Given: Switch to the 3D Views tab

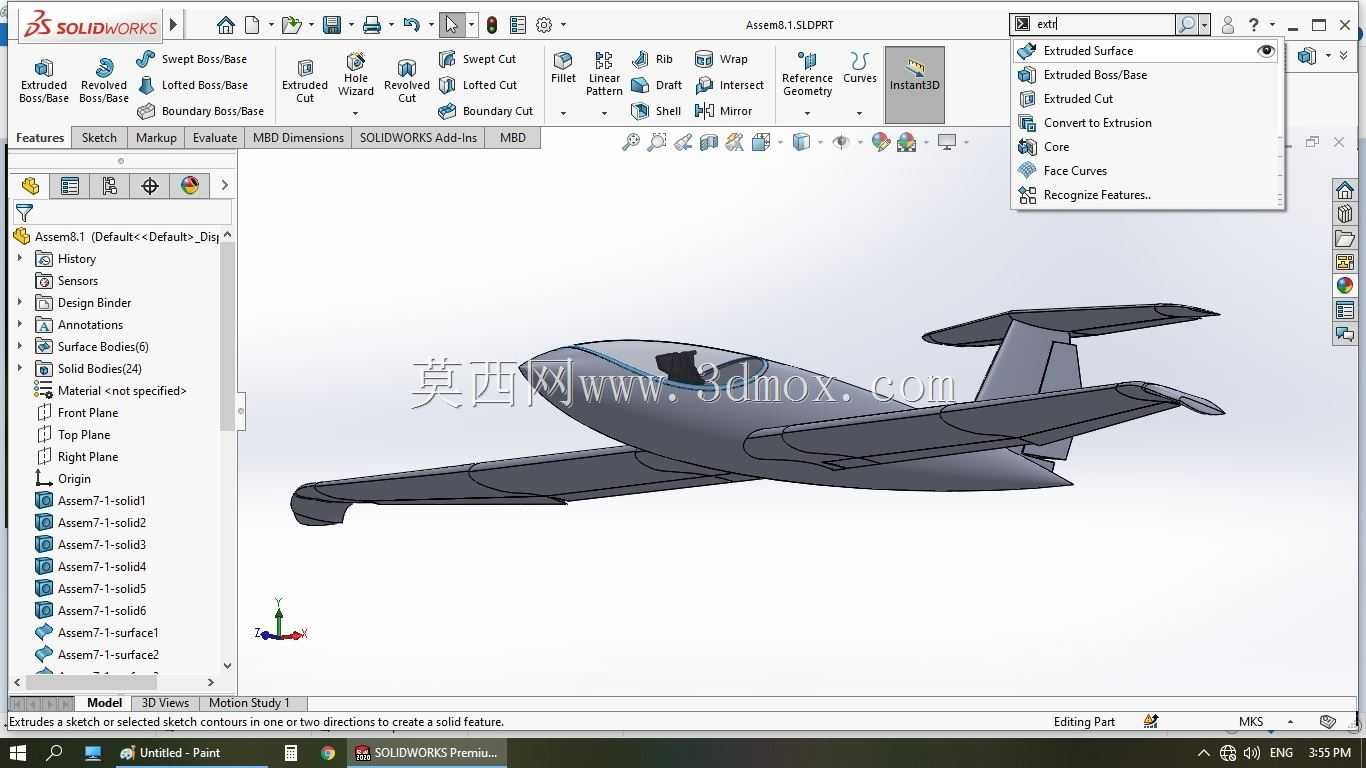Looking at the screenshot, I should click(x=165, y=703).
